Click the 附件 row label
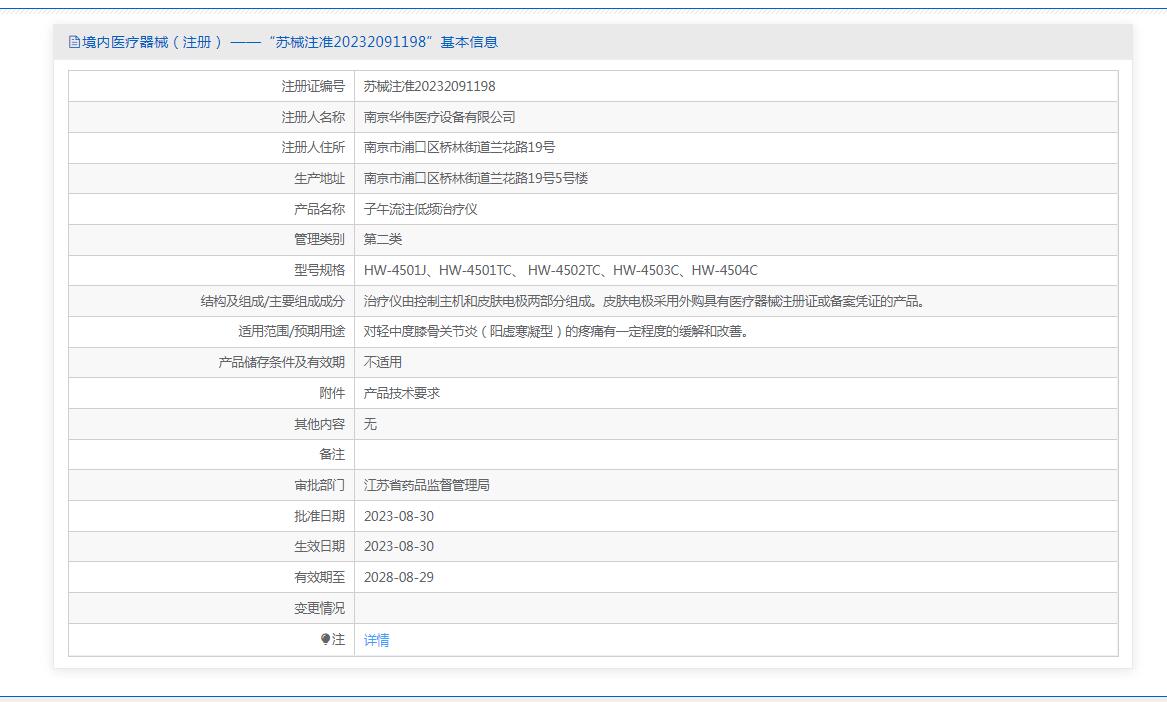The image size is (1167, 702). click(x=332, y=393)
